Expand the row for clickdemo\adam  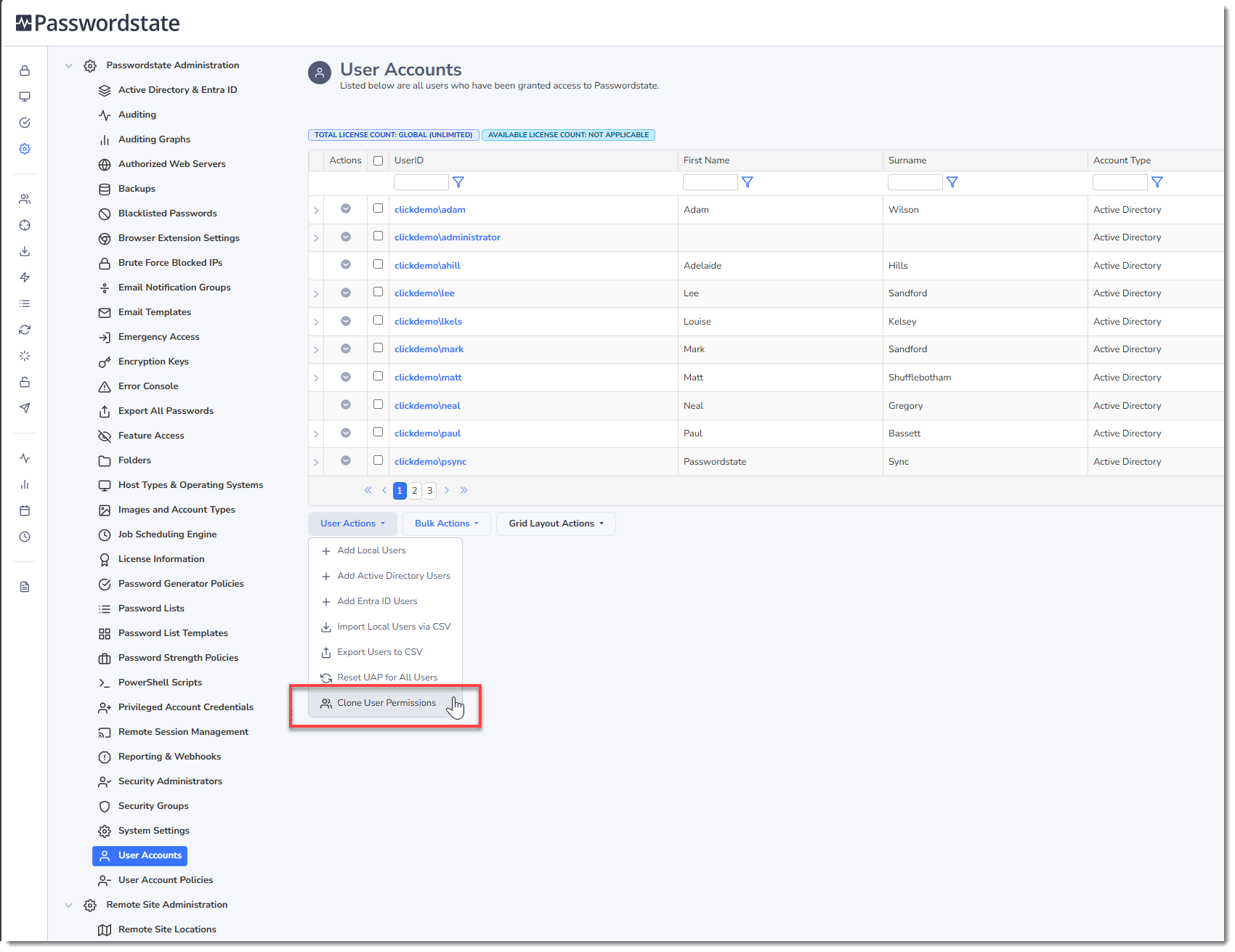pos(316,211)
